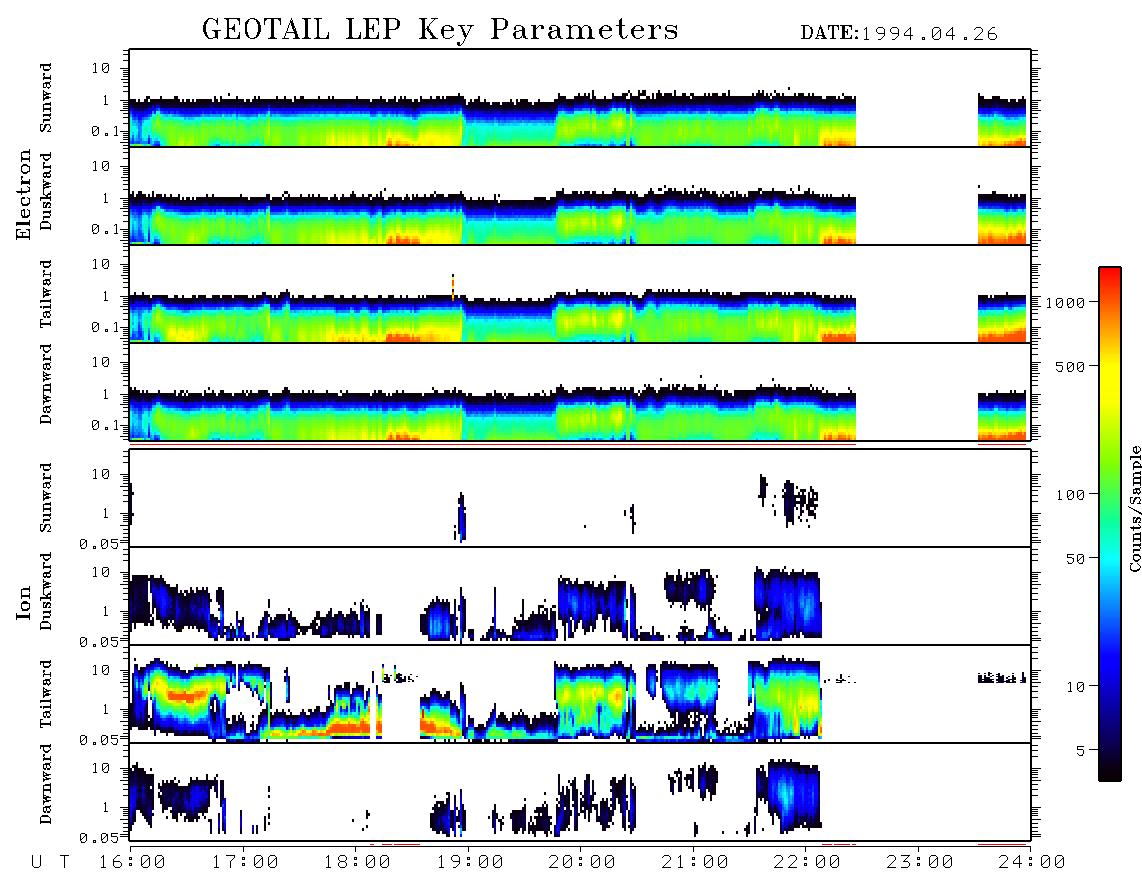Click the Electron Sunward spectrogram panel
The width and height of the screenshot is (1142, 880).
pos(580,98)
